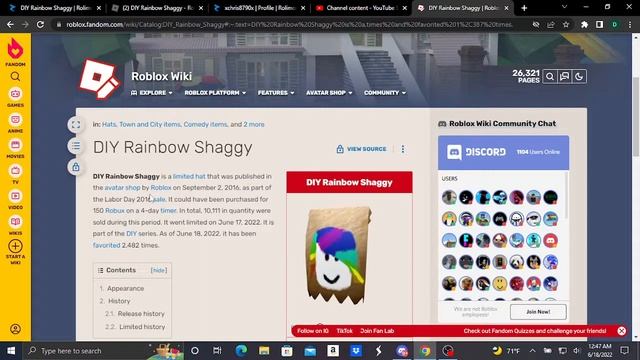Switch to xchris8790x Profile tab
The height and width of the screenshot is (360, 640).
[260, 8]
